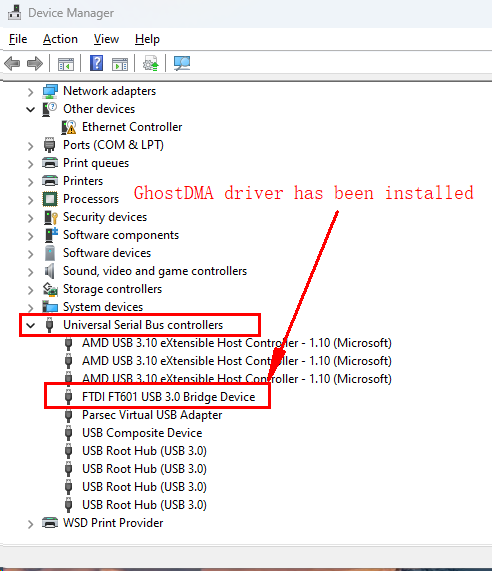Collapse the Other devices node

[31, 109]
